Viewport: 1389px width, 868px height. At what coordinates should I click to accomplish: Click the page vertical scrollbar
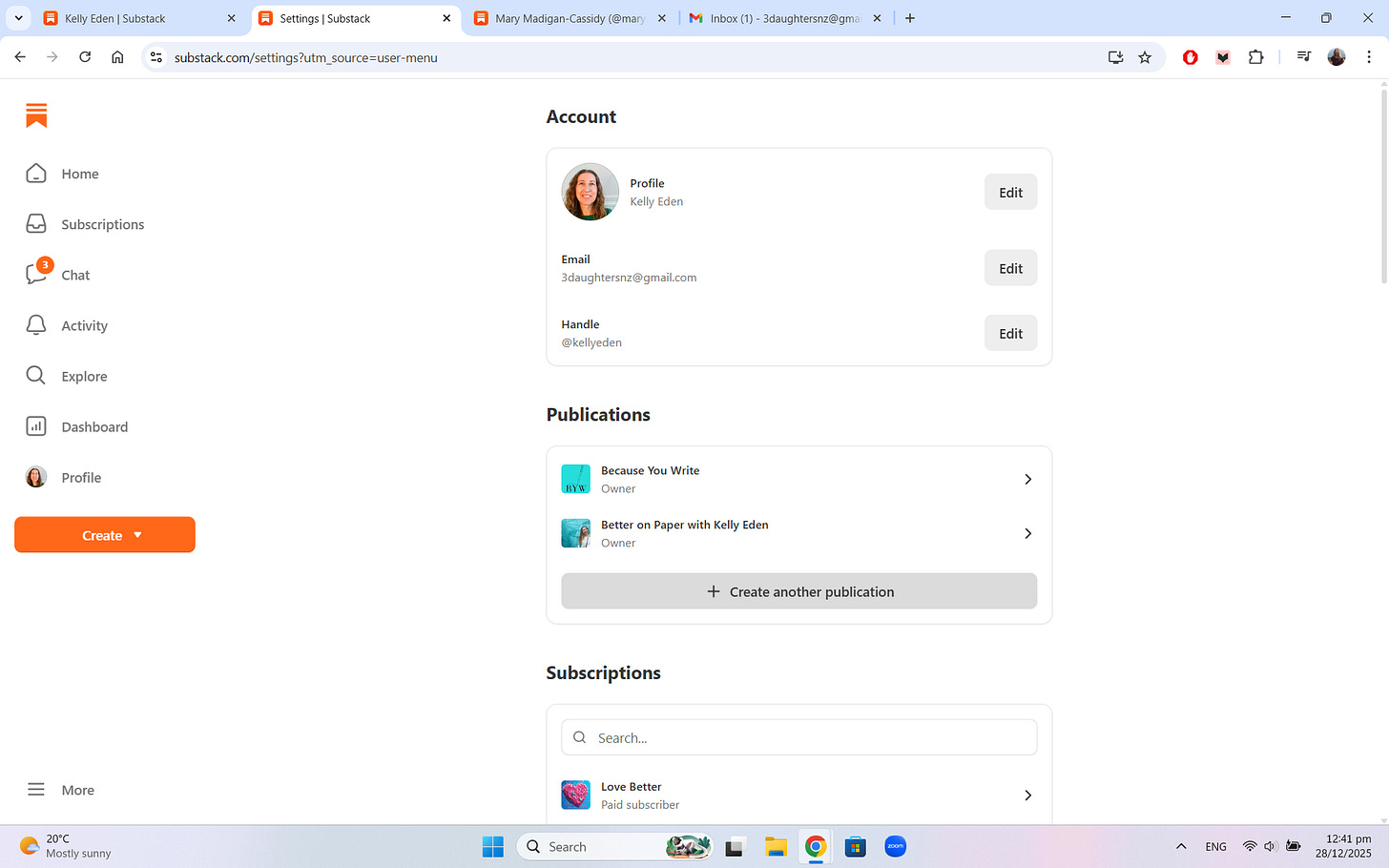click(x=1384, y=186)
